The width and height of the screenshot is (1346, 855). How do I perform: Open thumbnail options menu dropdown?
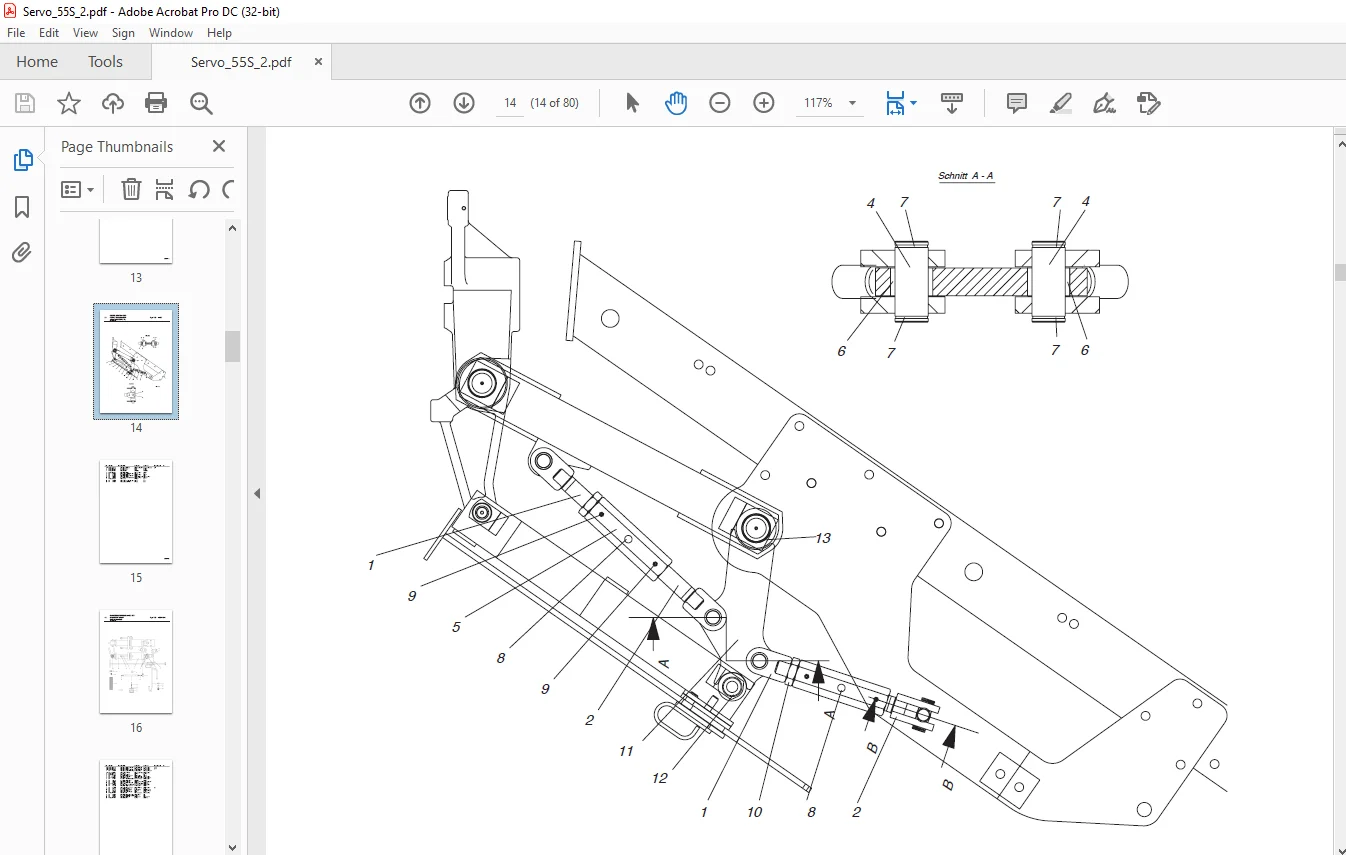[78, 189]
